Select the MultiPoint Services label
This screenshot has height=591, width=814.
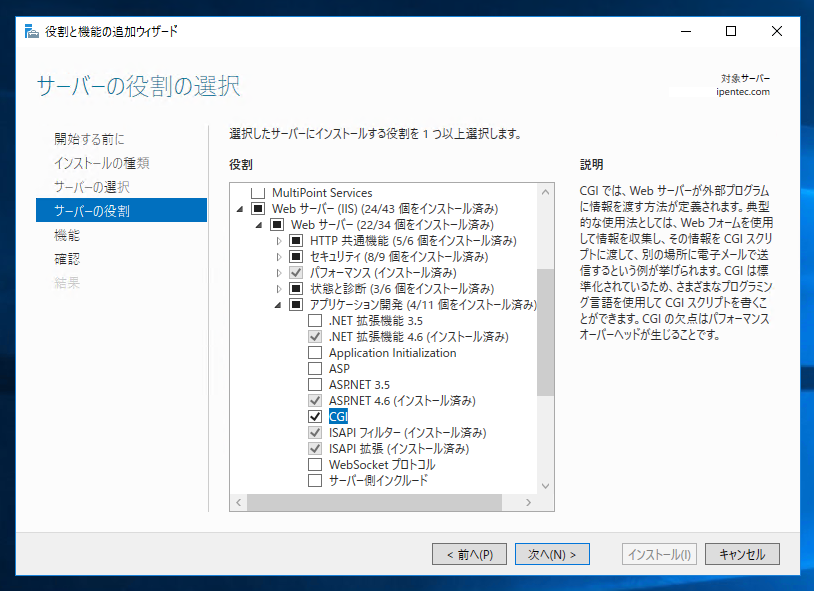[322, 193]
